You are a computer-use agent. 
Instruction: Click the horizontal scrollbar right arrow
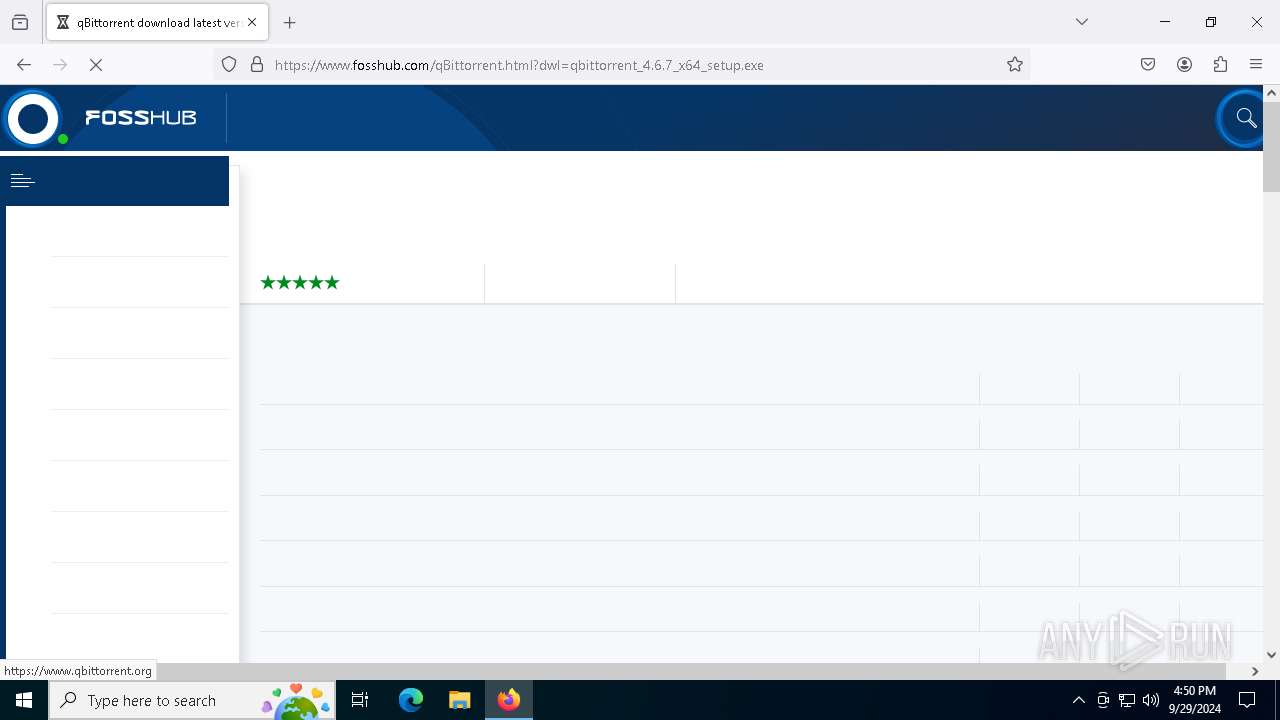pos(1255,671)
